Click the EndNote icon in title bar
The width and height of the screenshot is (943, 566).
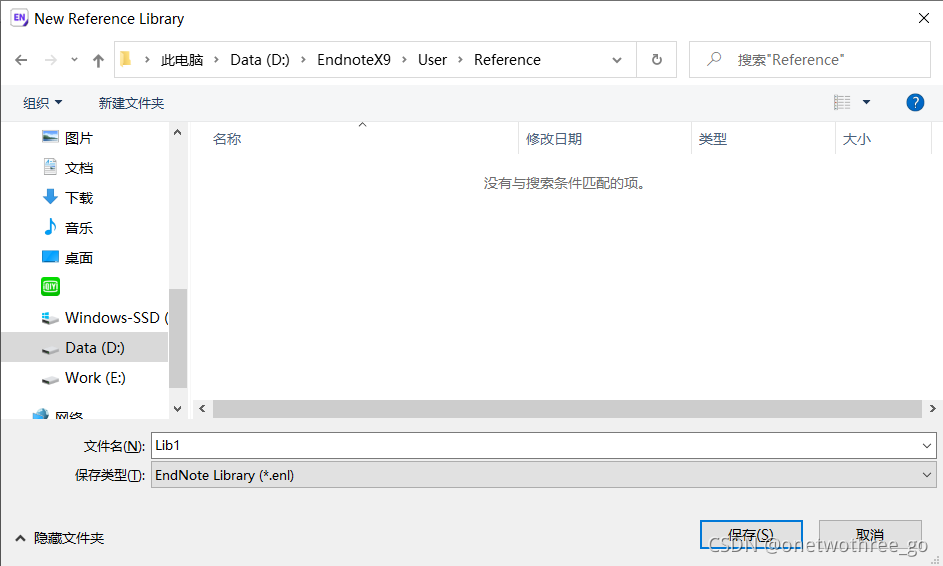[19, 17]
